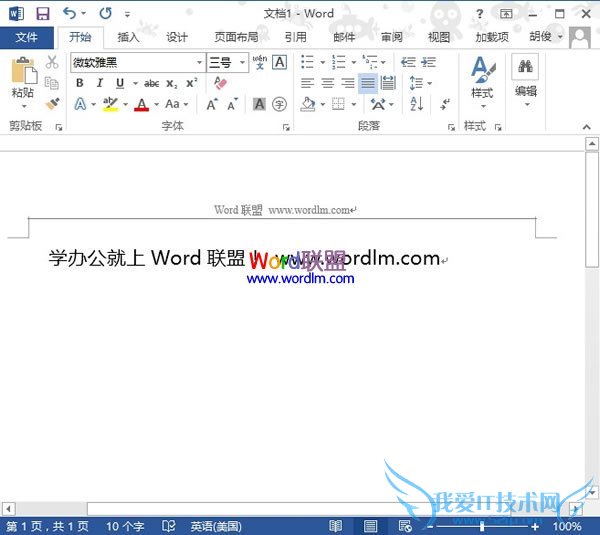Screen dimensions: 600x535
Task: Expand underline style dropdown arrow
Action: tap(135, 83)
